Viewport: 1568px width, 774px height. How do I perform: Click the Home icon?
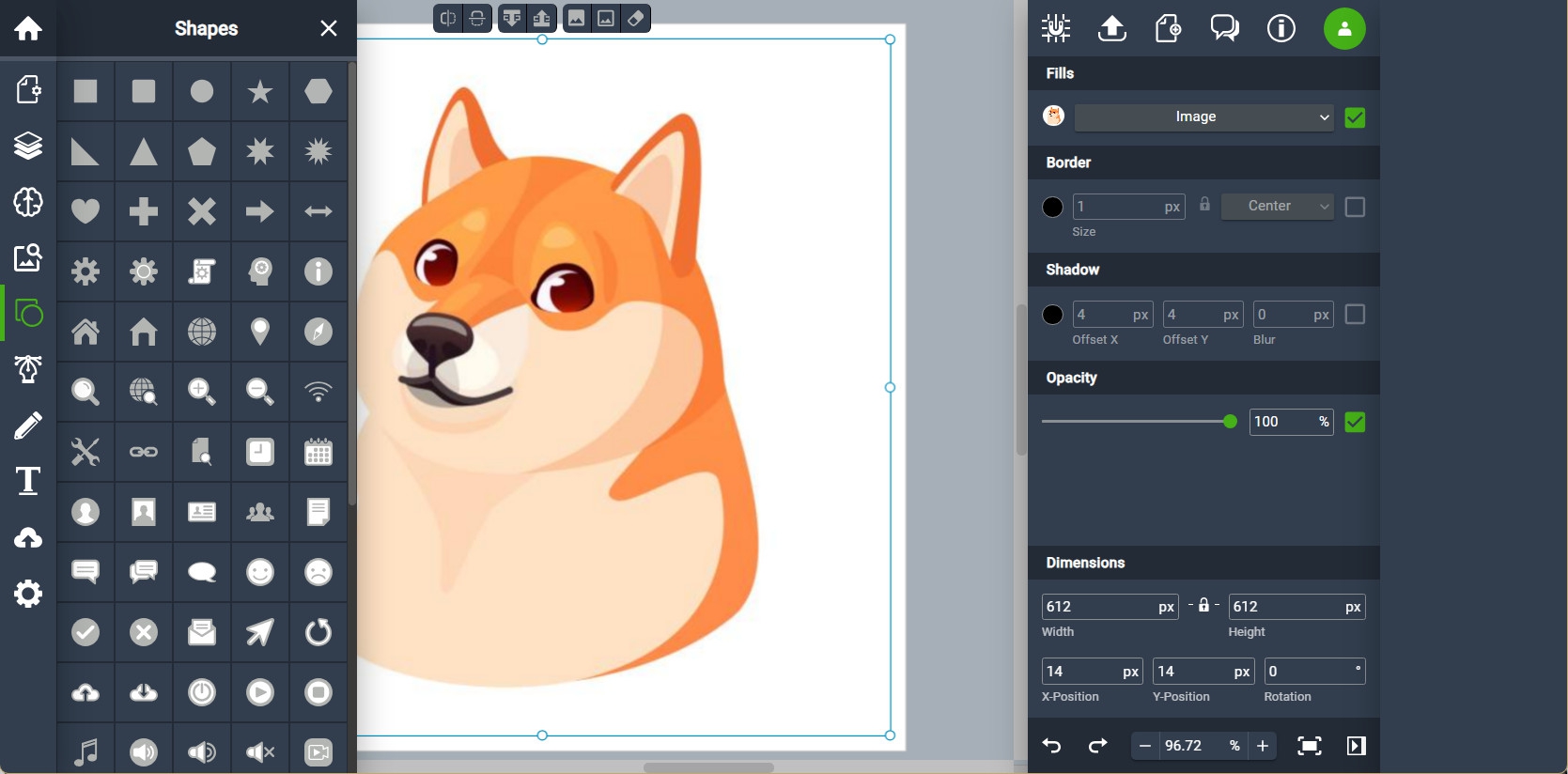tap(28, 29)
